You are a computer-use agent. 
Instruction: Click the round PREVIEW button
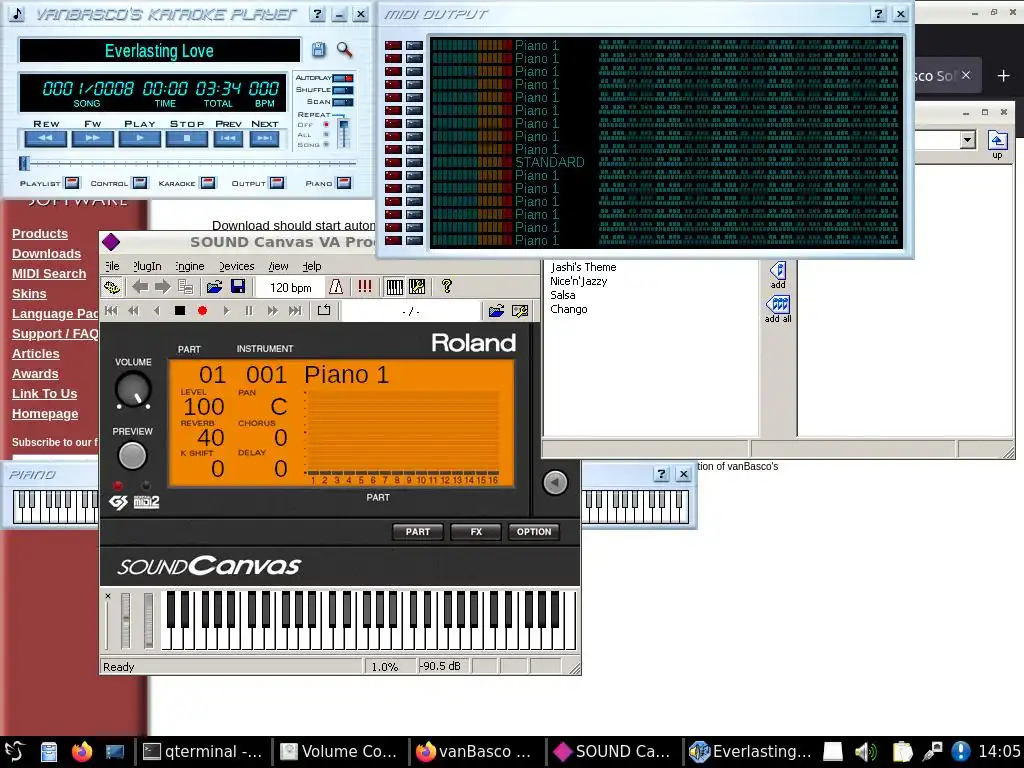[x=132, y=456]
